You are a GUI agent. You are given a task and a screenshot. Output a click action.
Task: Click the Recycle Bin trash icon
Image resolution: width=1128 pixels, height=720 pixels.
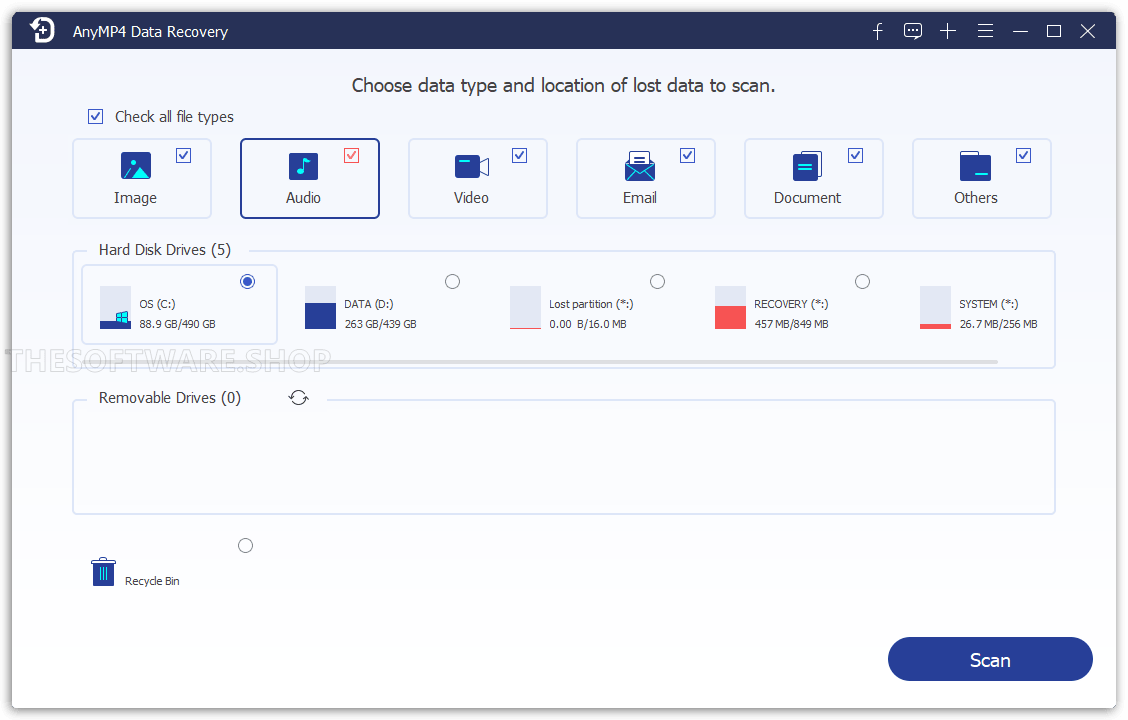103,572
